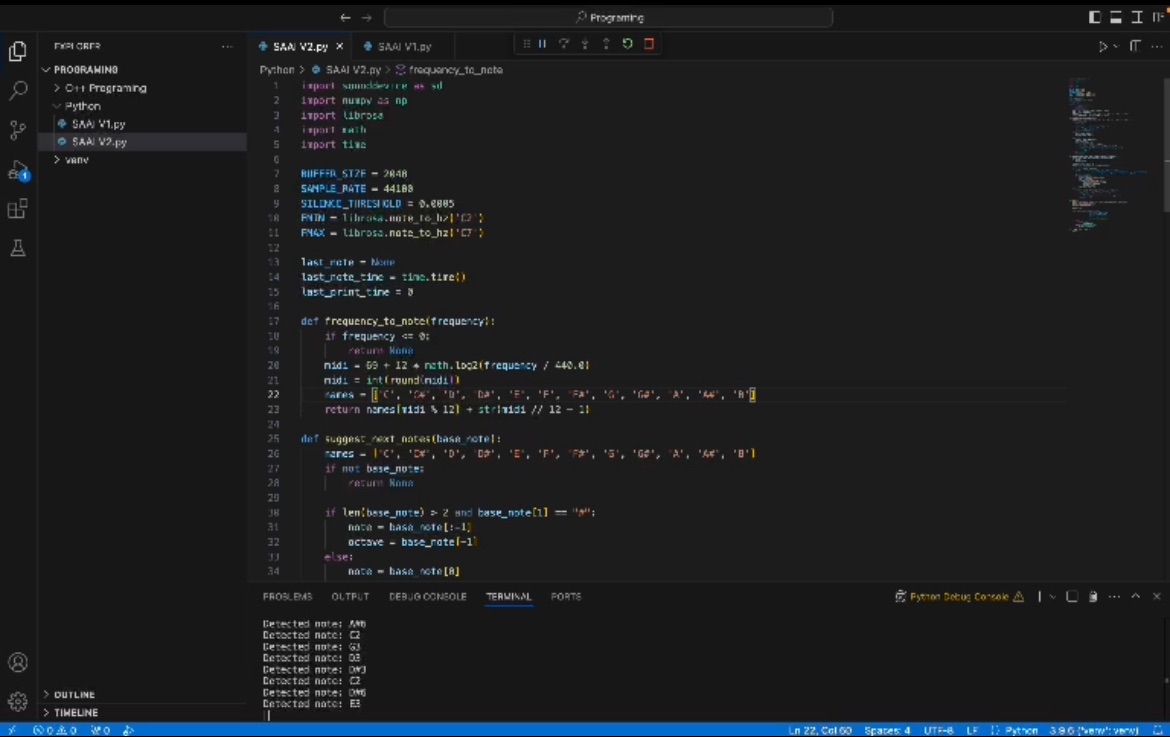The width and height of the screenshot is (1170, 737).
Task: Open the Testing flask view
Action: coord(18,248)
